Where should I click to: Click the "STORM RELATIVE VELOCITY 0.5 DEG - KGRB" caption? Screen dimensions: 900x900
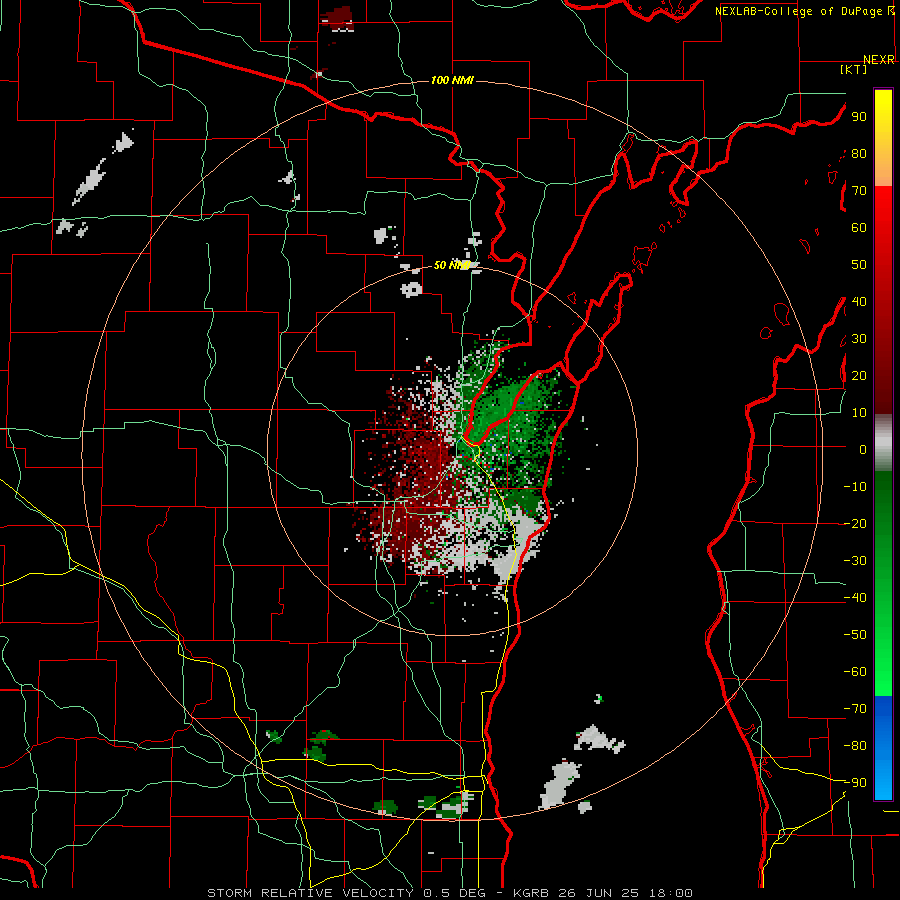[378, 893]
